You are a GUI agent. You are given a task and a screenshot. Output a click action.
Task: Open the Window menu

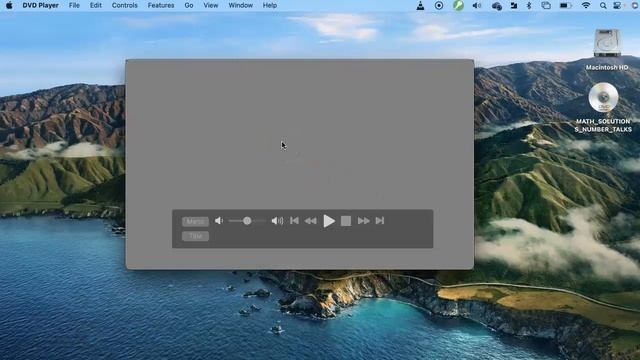[x=240, y=5]
